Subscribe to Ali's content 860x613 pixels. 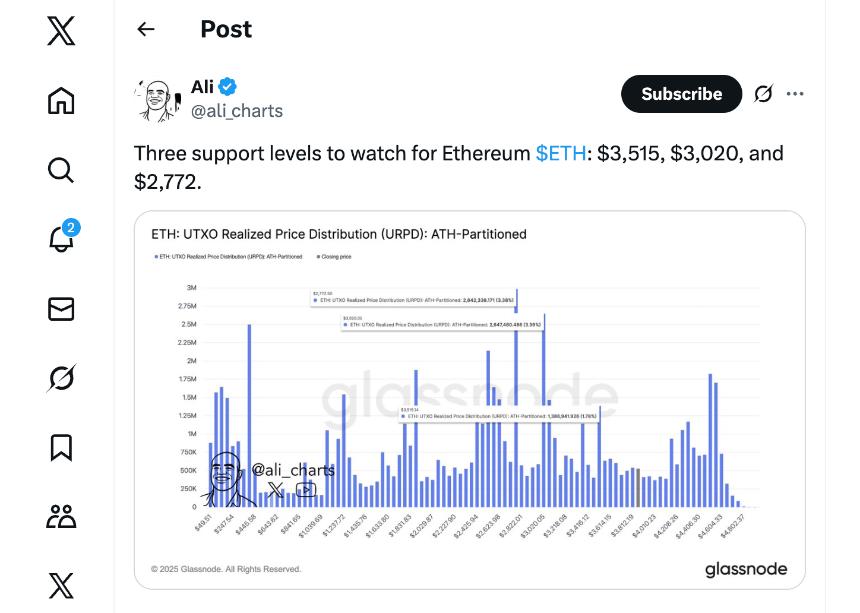(681, 93)
